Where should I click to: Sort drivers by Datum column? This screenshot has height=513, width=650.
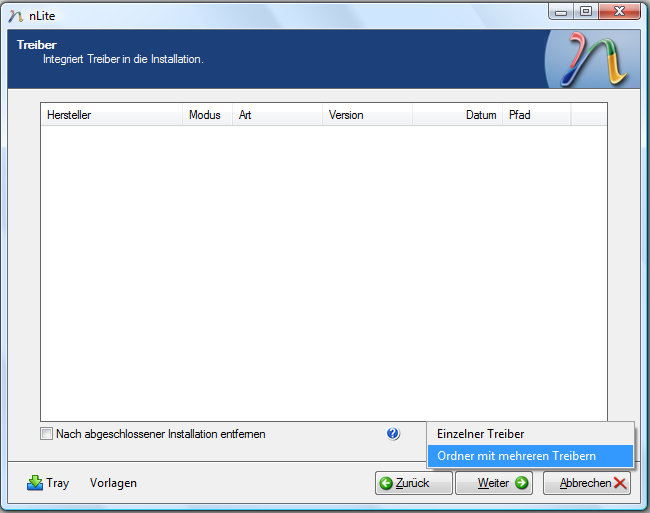pos(457,115)
